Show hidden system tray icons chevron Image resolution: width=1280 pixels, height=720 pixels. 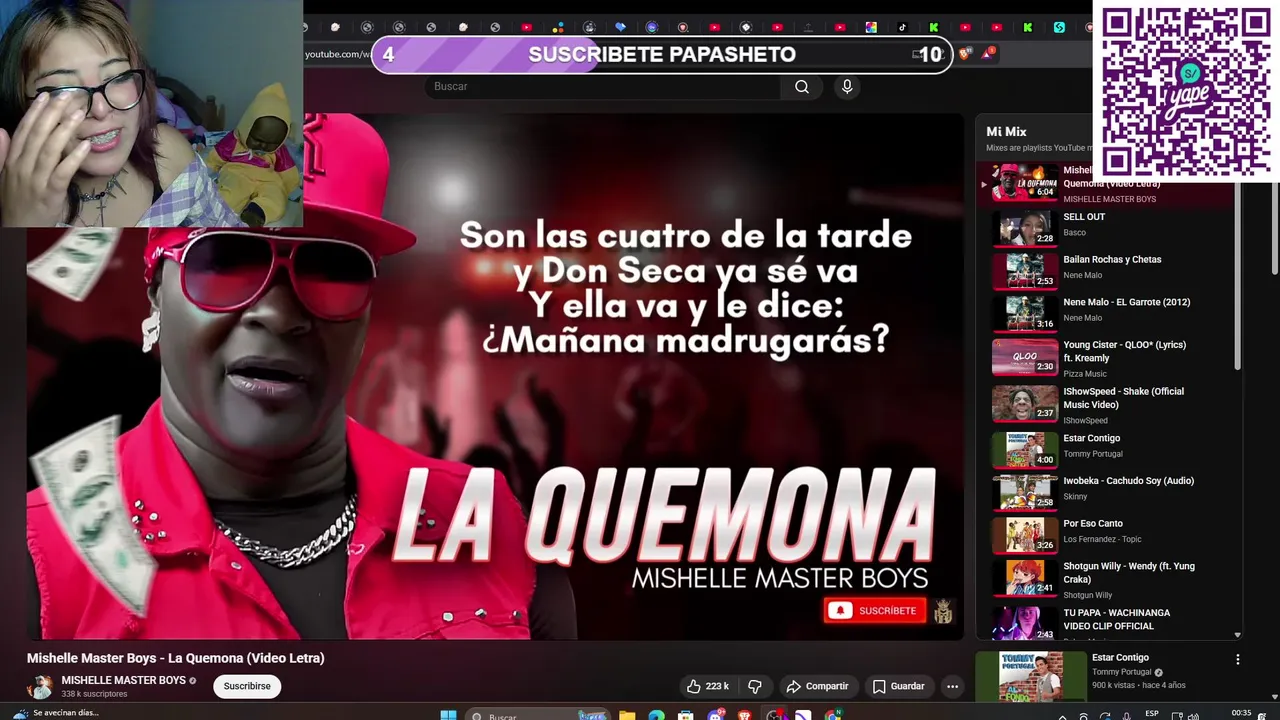[1062, 716]
